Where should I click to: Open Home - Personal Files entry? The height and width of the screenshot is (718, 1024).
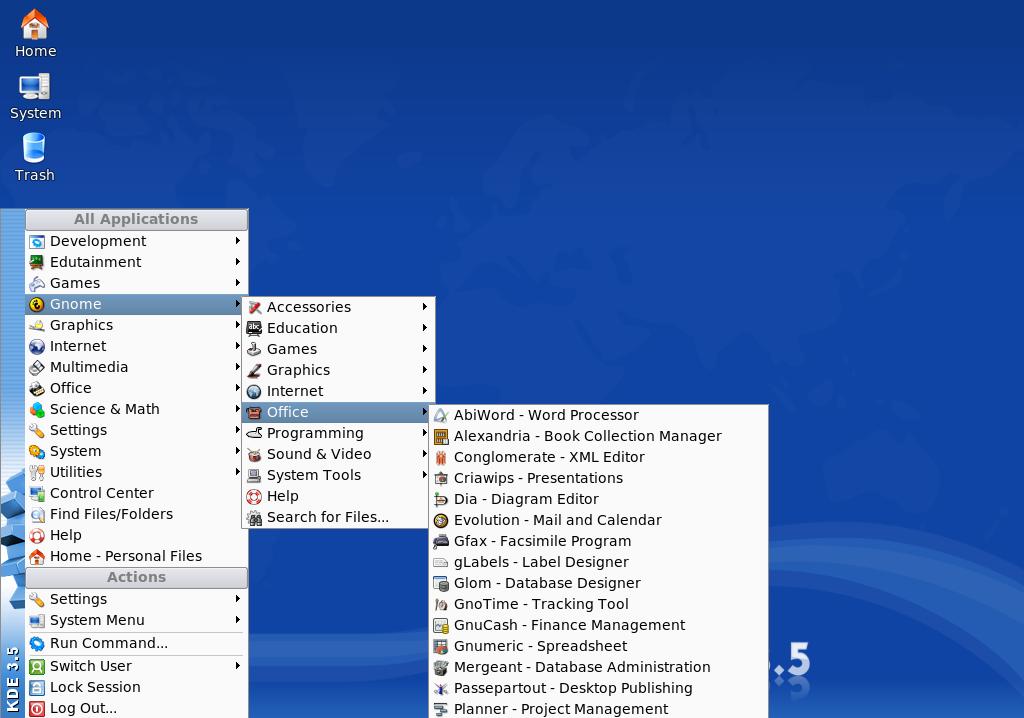(x=136, y=556)
